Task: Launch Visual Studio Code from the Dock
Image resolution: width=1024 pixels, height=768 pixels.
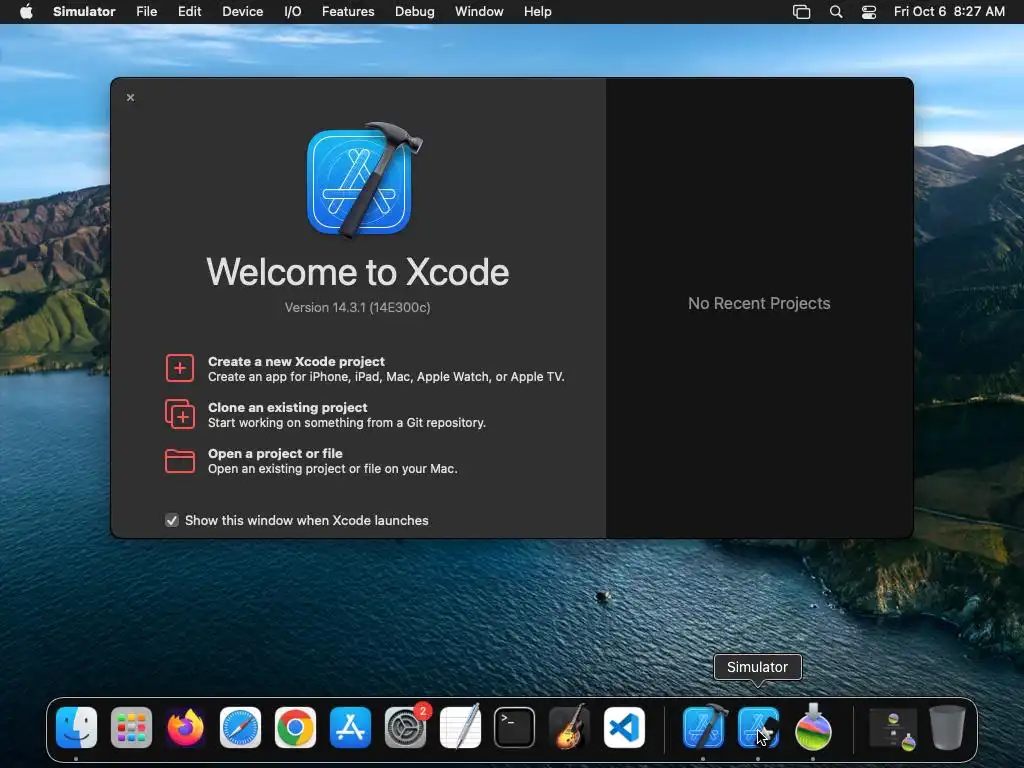Action: tap(624, 728)
